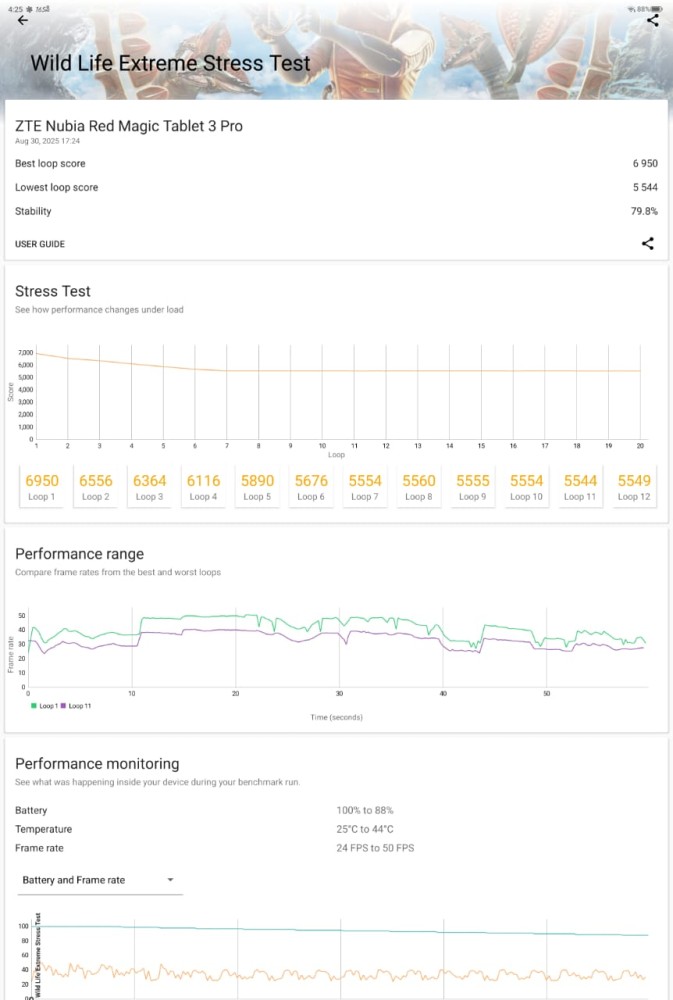Image resolution: width=673 pixels, height=1000 pixels.
Task: Open the Battery and Frame rate dropdown
Action: click(x=99, y=880)
